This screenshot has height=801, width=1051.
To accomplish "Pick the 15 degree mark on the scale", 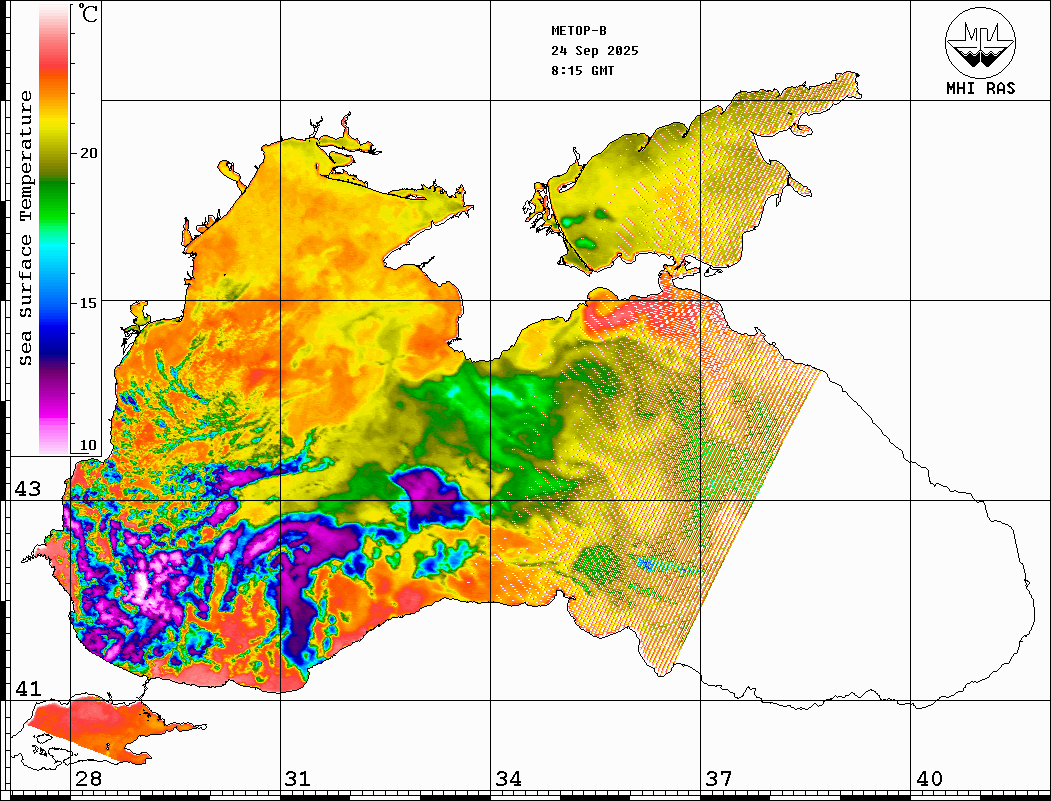I will pyautogui.click(x=89, y=303).
